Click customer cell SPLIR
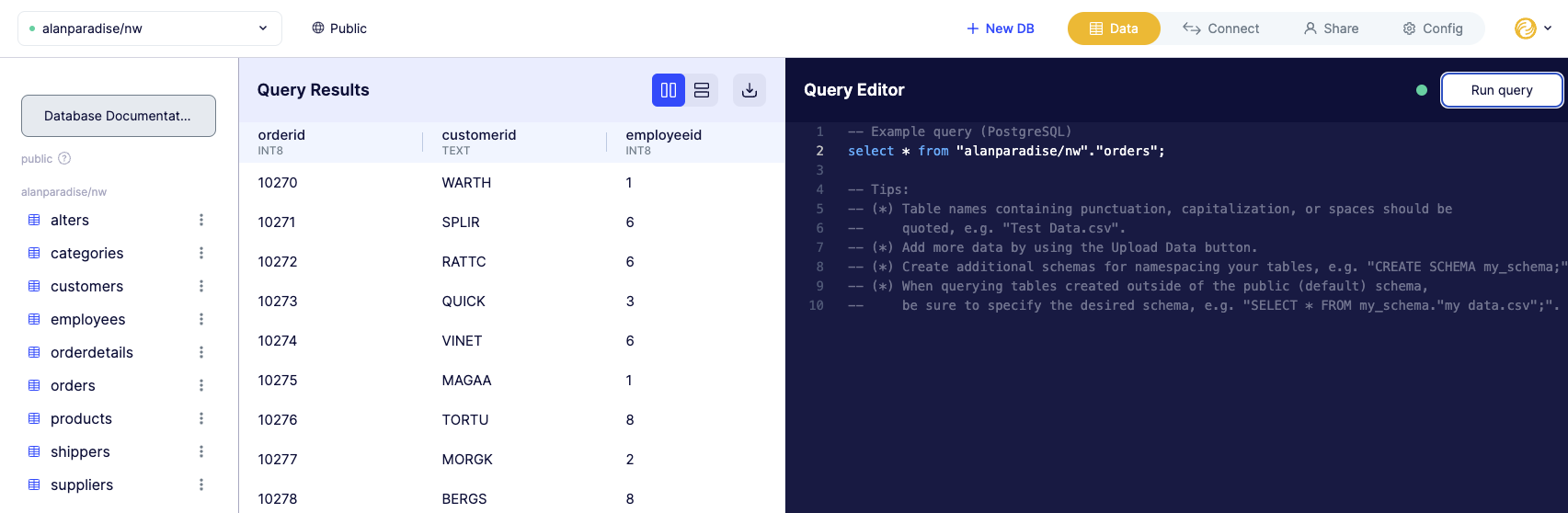The width and height of the screenshot is (1568, 513). (x=461, y=222)
